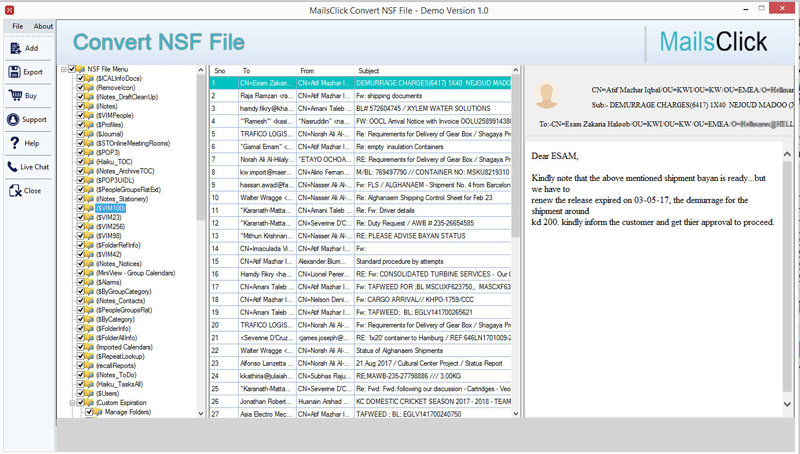
Task: Click email list scroll up arrow
Action: [x=515, y=70]
